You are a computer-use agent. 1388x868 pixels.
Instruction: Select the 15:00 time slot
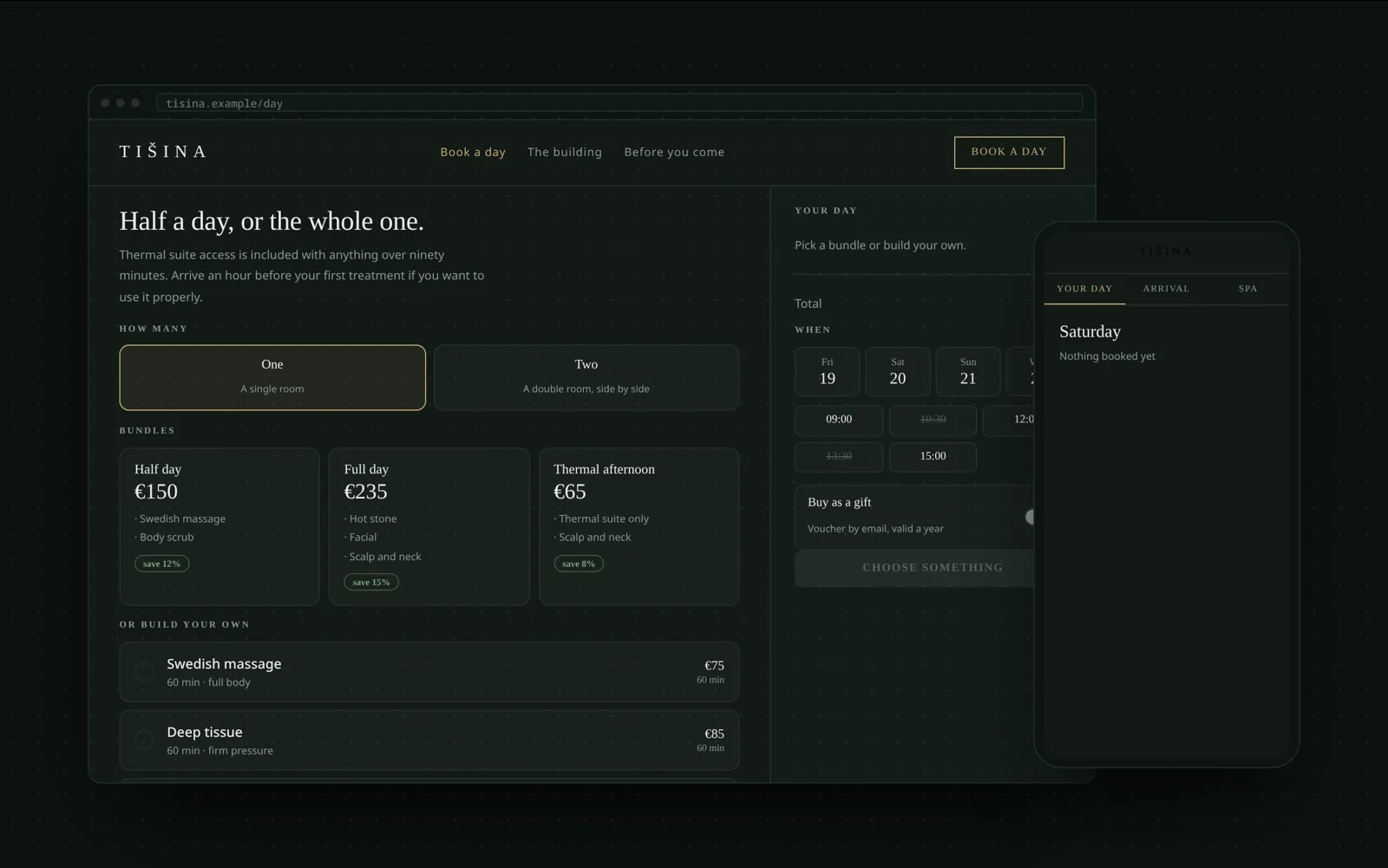(933, 456)
